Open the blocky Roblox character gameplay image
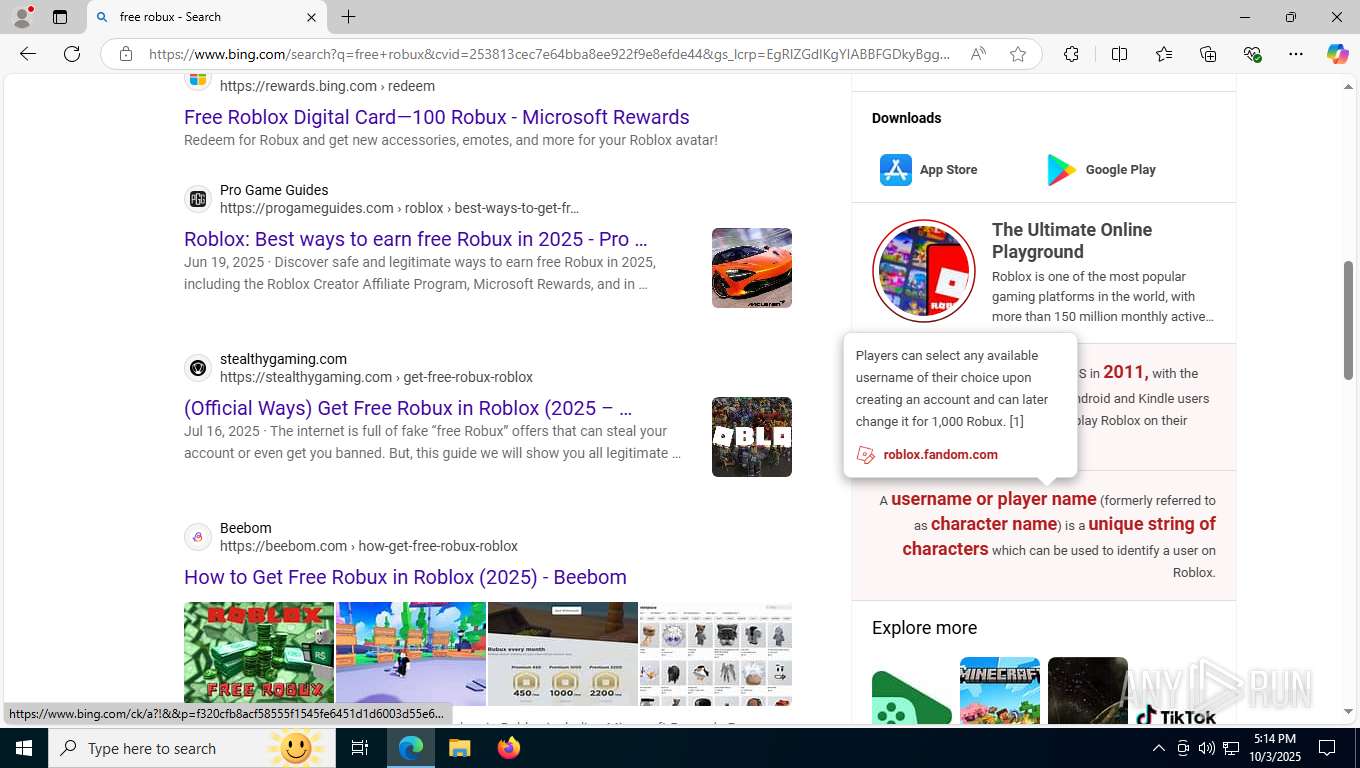Viewport: 1360px width, 768px height. coord(411,654)
